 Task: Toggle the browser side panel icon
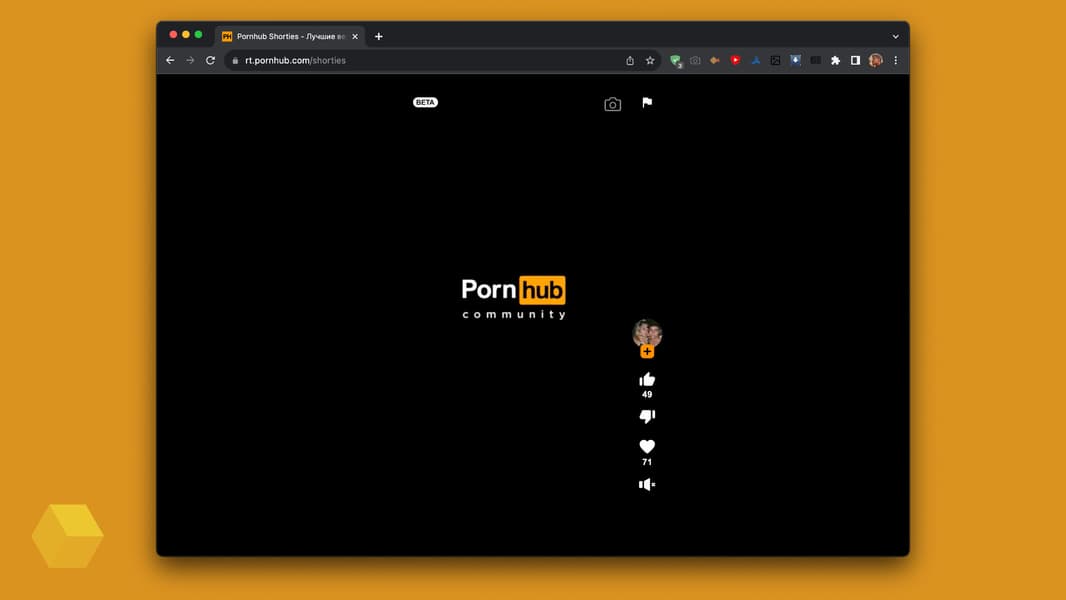(855, 60)
